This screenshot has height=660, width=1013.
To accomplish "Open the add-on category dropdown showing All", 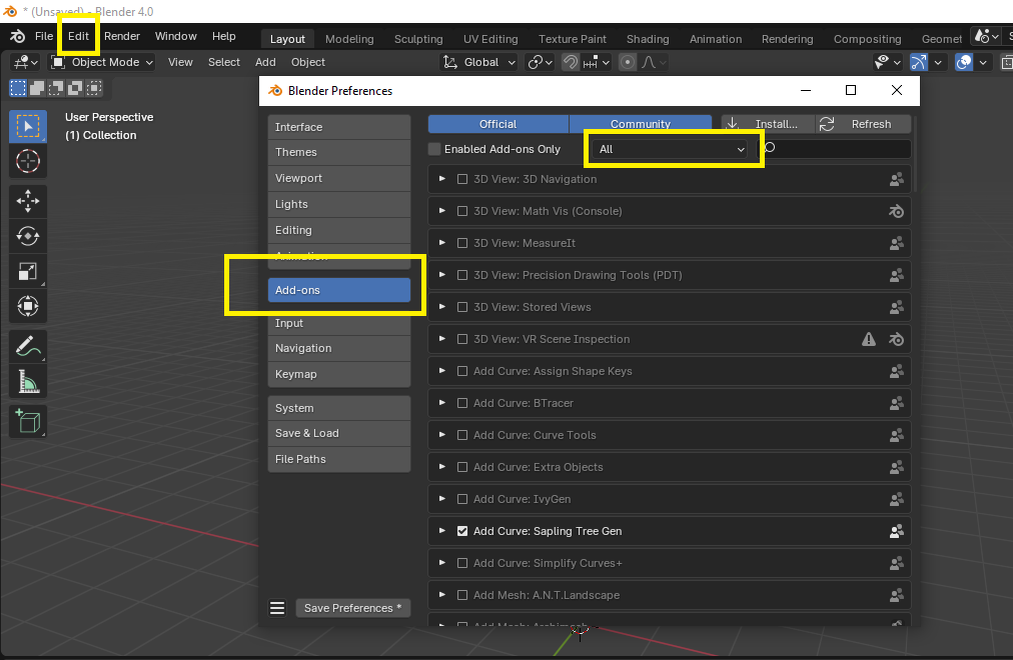I will 669,149.
